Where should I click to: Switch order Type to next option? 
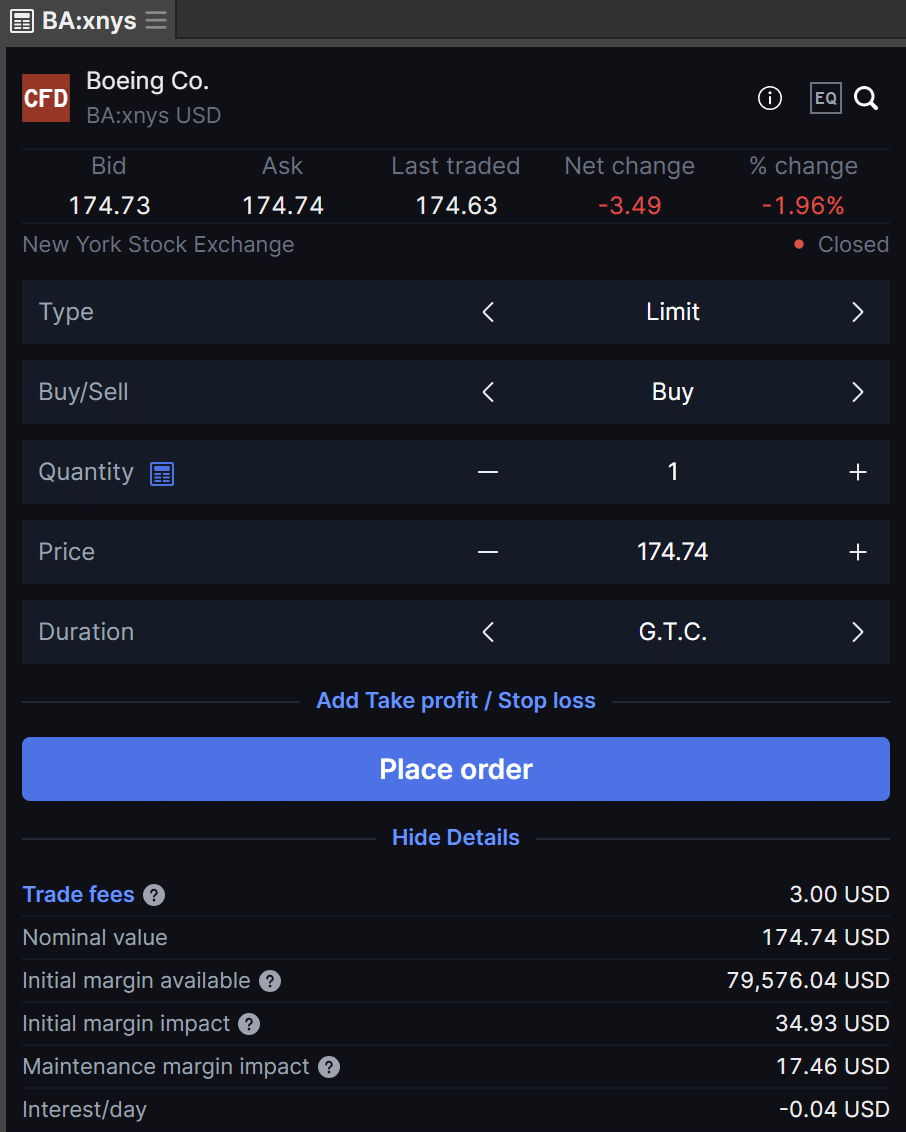(x=858, y=313)
